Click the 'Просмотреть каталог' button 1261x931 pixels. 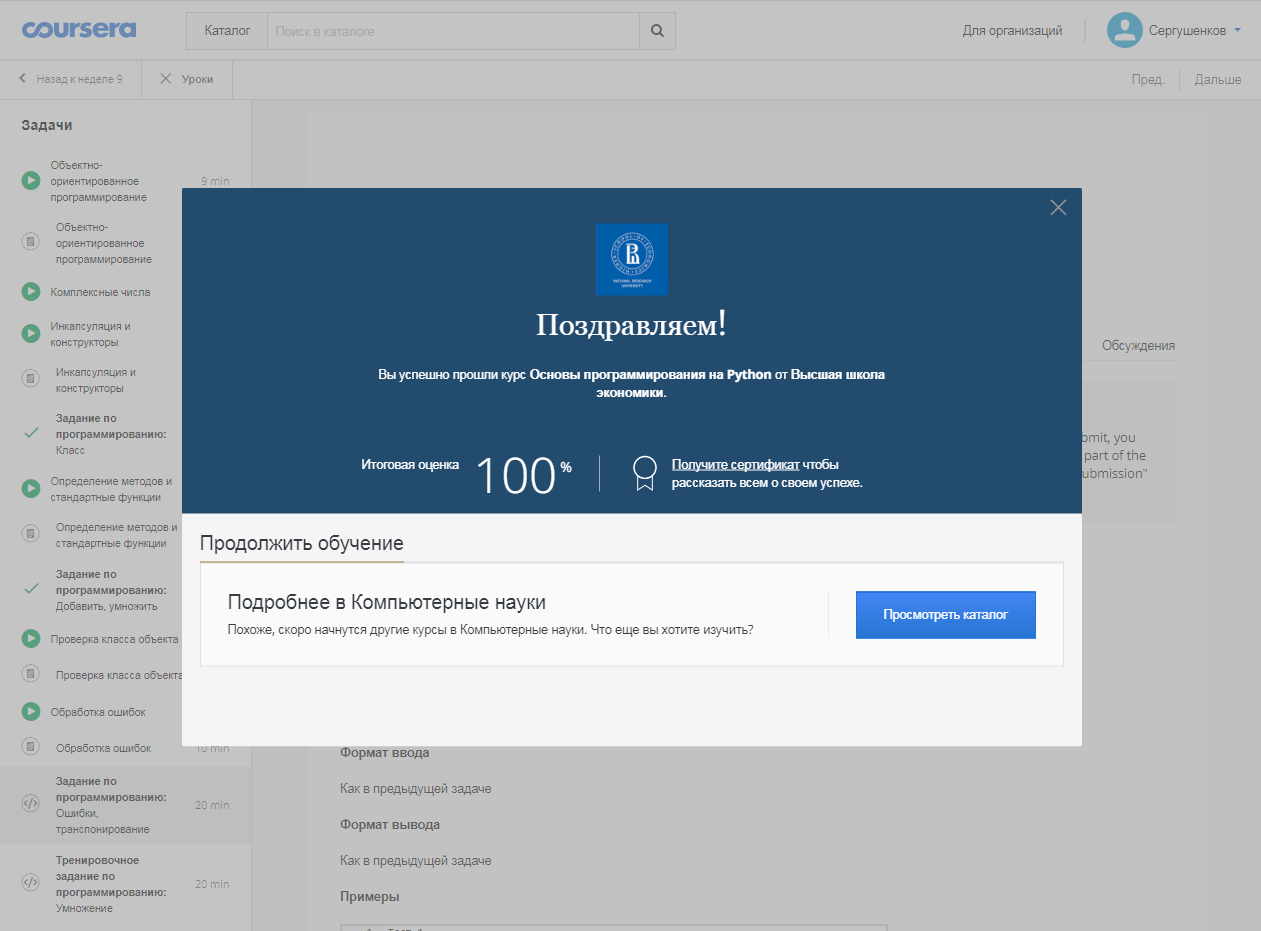coord(945,615)
